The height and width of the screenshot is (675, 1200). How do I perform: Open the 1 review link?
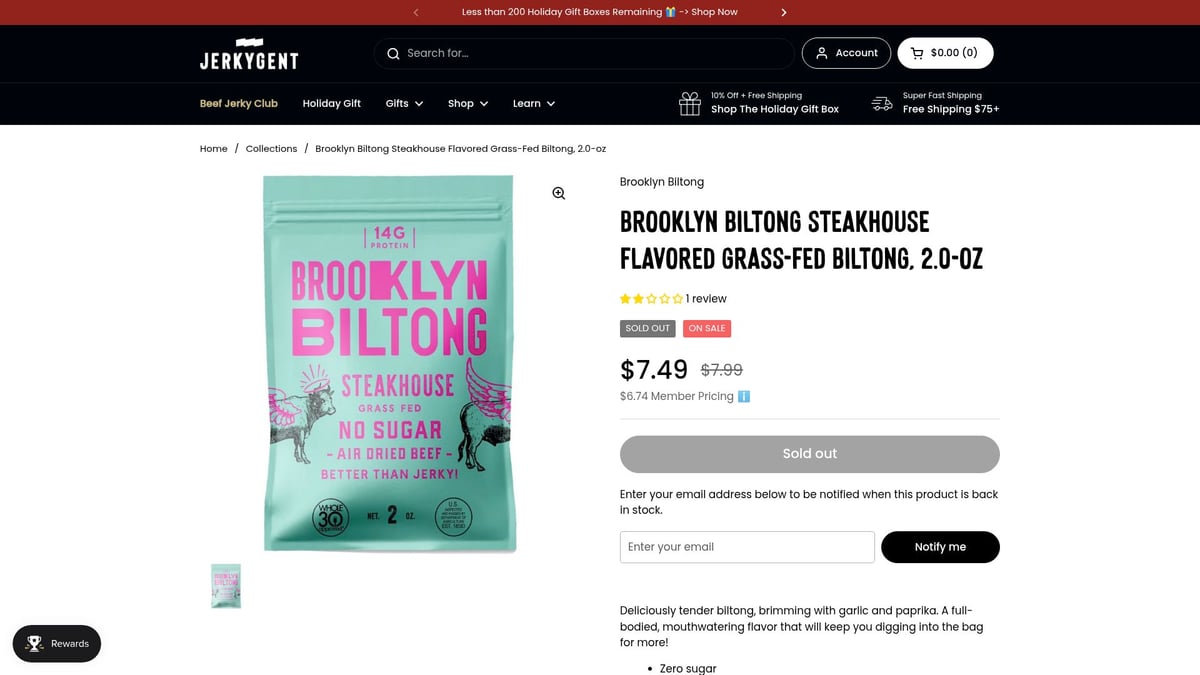705,298
